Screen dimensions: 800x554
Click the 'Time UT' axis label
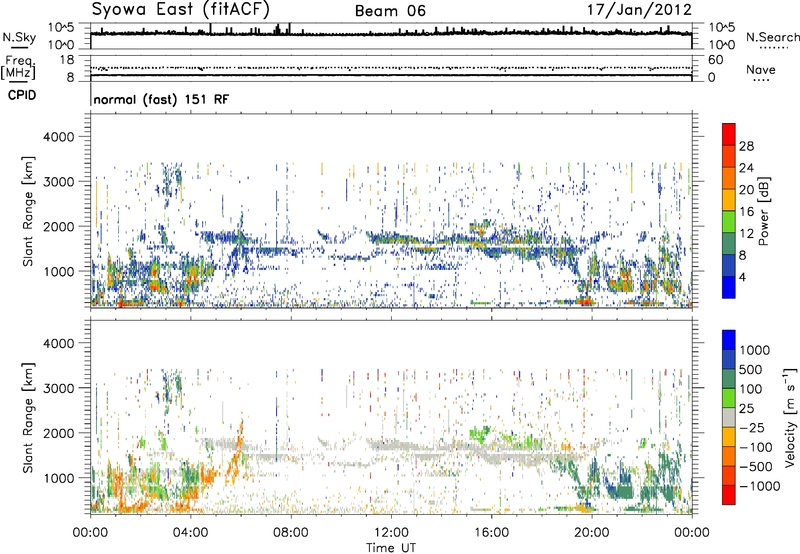point(391,548)
